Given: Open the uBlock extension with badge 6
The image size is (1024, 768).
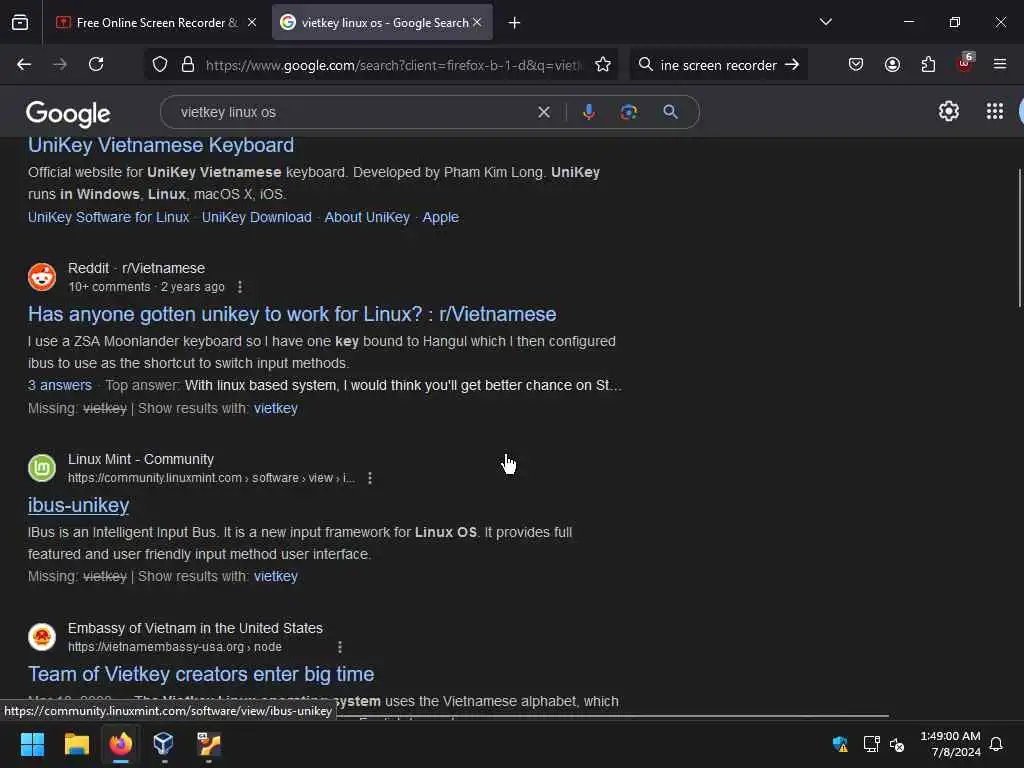Looking at the screenshot, I should click(965, 63).
